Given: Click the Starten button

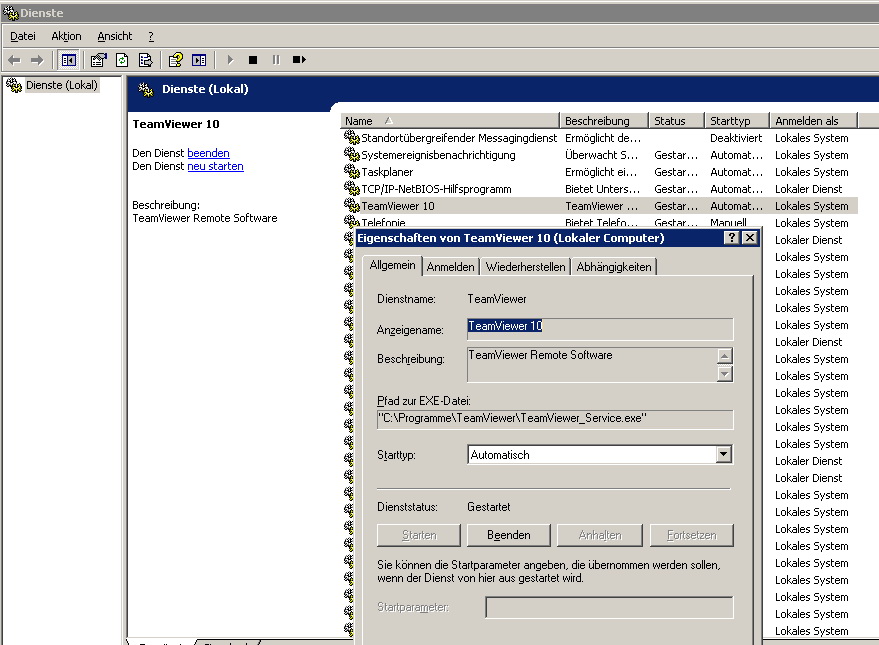Looking at the screenshot, I should click(419, 535).
